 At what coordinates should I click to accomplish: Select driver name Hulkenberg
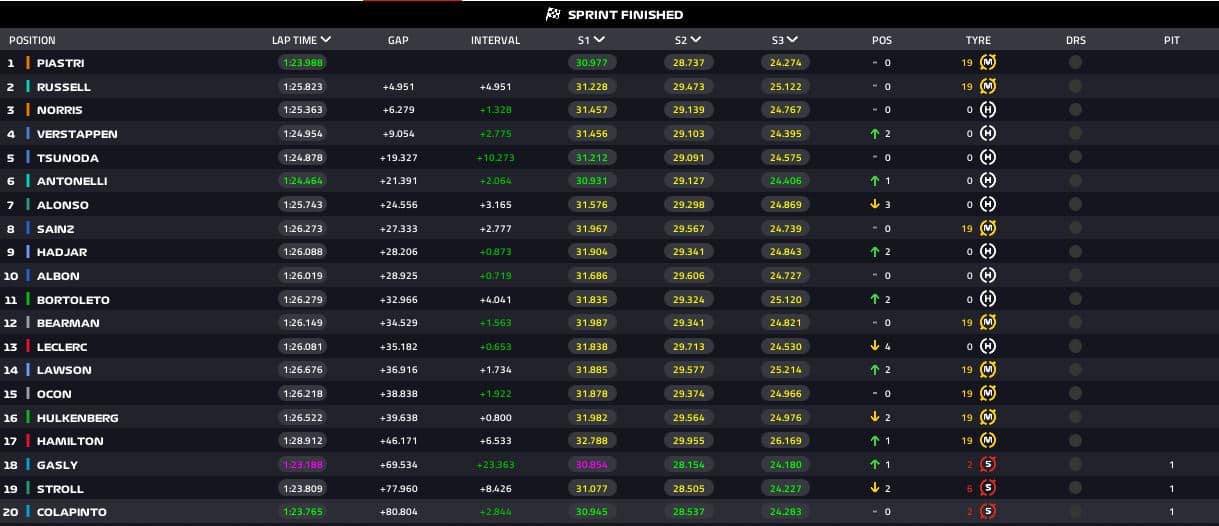click(77, 418)
